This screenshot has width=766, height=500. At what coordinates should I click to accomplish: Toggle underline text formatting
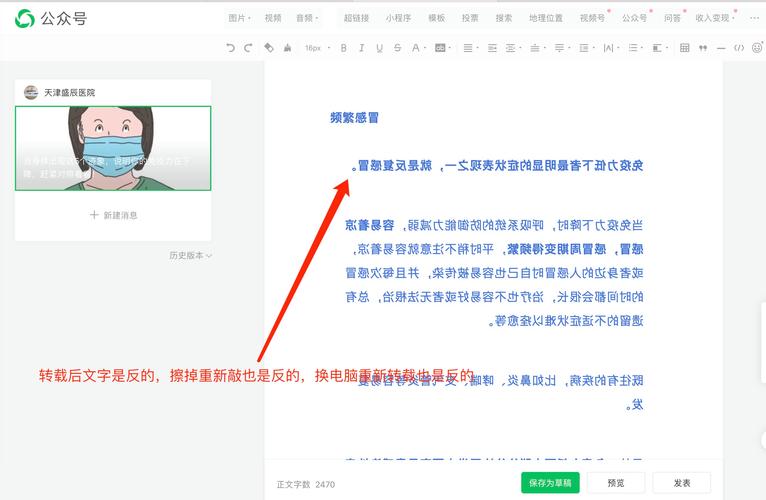[x=379, y=47]
